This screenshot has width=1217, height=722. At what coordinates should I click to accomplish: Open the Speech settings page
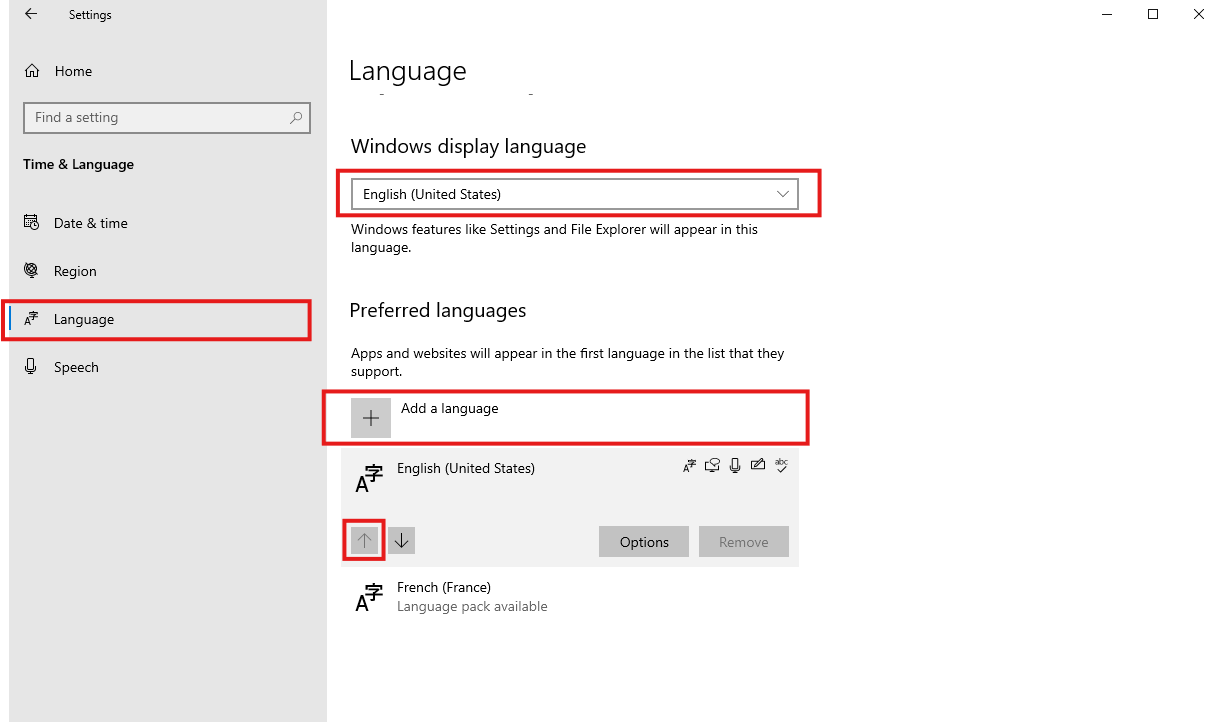[76, 367]
